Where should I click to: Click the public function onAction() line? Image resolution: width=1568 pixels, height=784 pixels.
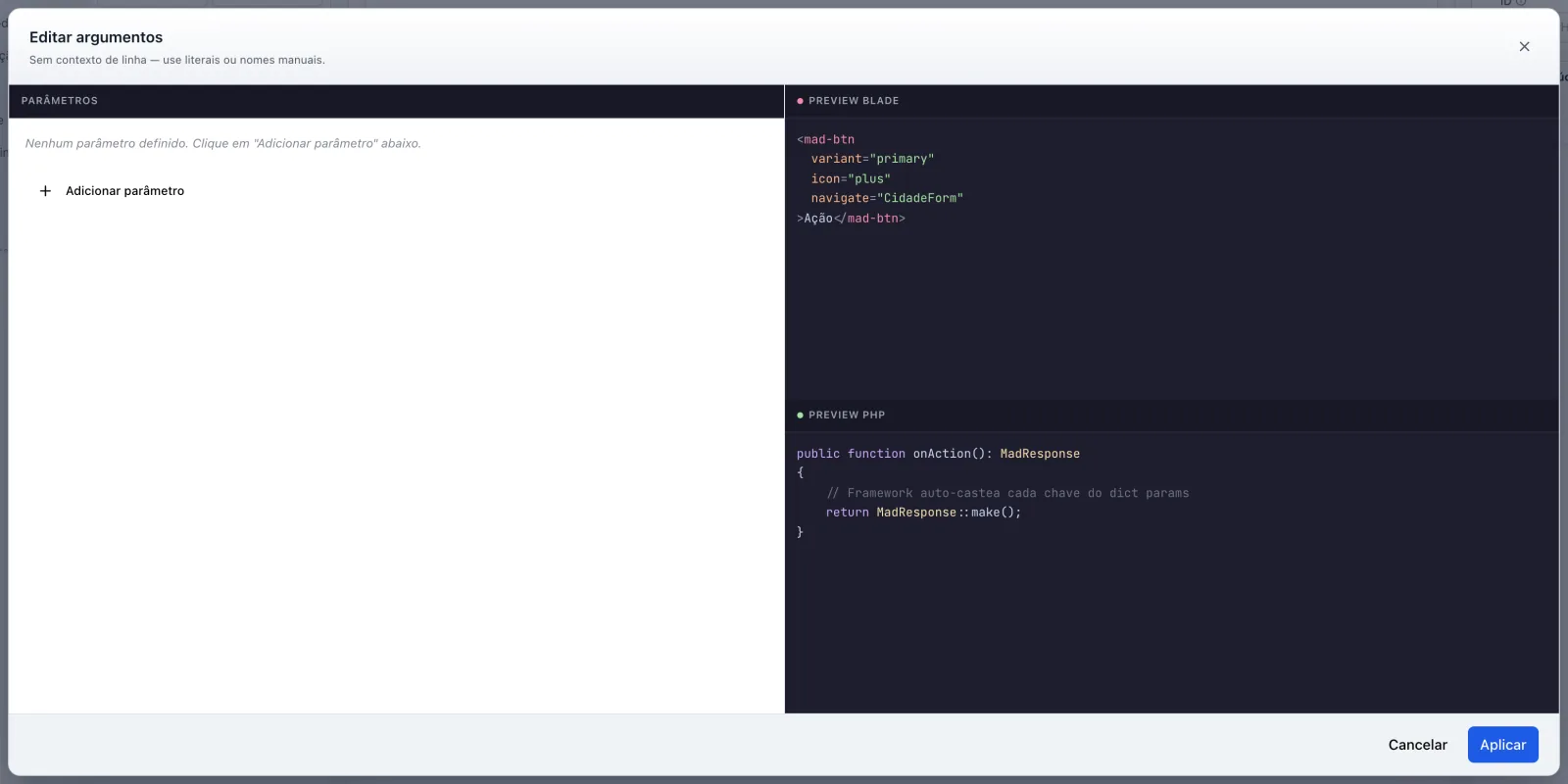point(938,454)
